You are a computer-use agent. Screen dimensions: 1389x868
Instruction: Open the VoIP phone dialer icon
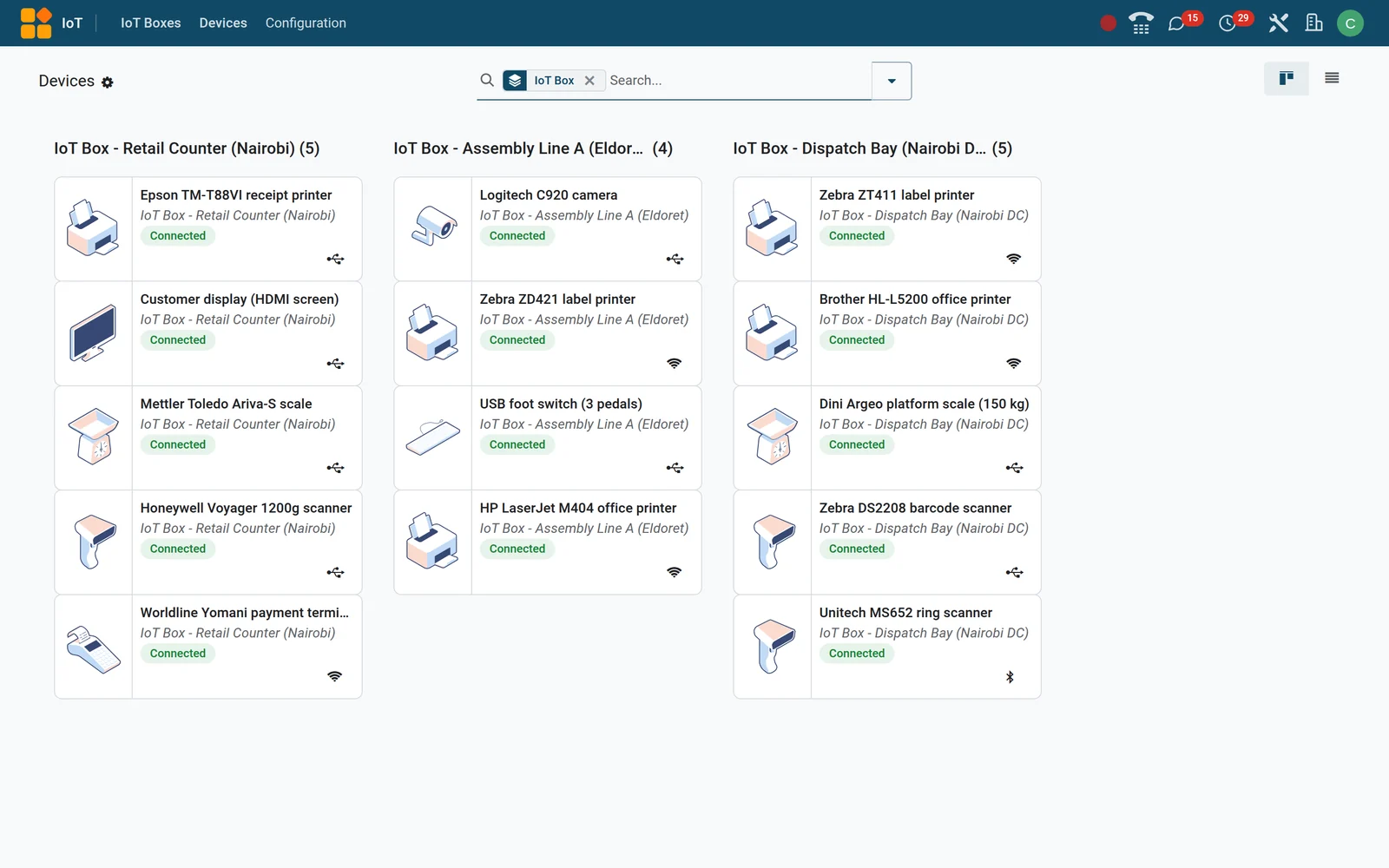click(x=1141, y=23)
